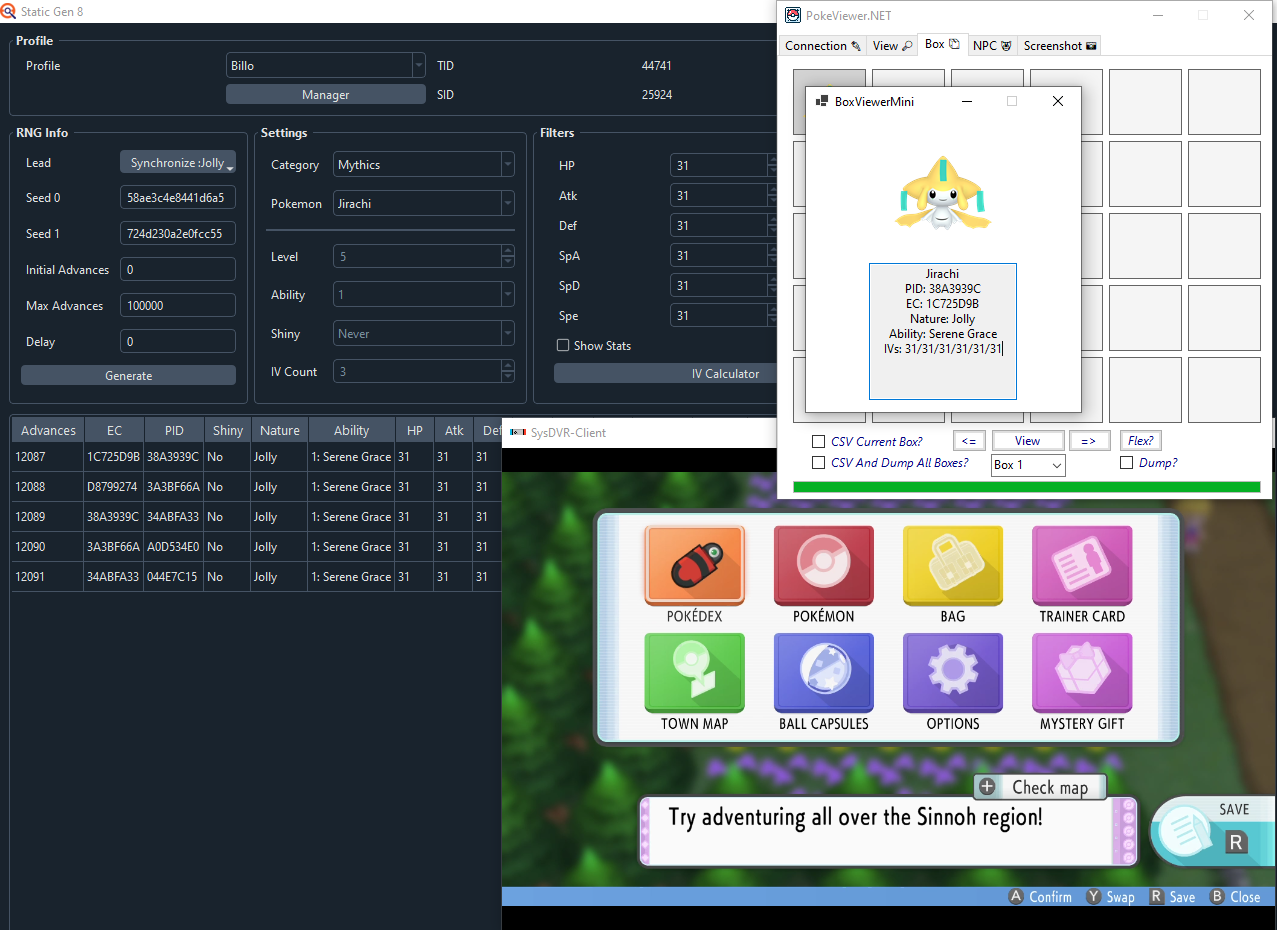Open the Bag menu icon
Viewport: 1277px width, 930px height.
pyautogui.click(x=953, y=565)
